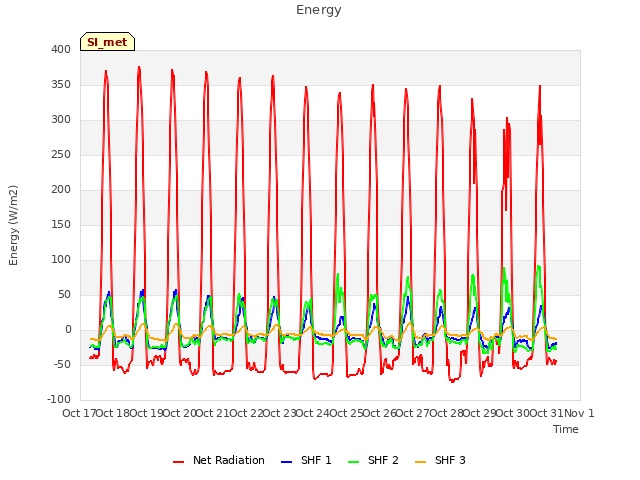640x480 pixels.
Task: Click the Oct 17 x-axis date label
Action: point(79,413)
